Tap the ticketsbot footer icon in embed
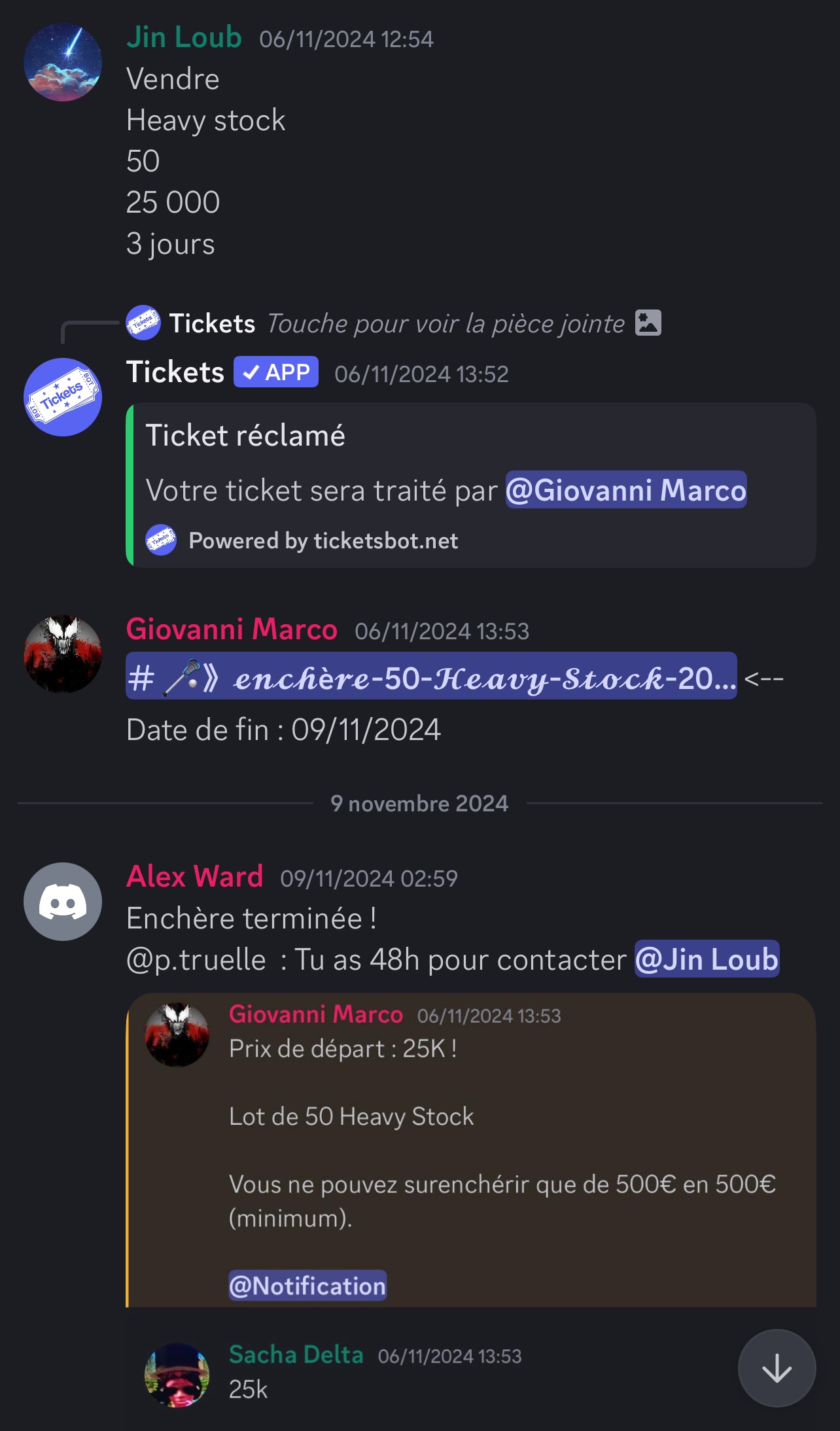This screenshot has height=1431, width=840. point(161,540)
